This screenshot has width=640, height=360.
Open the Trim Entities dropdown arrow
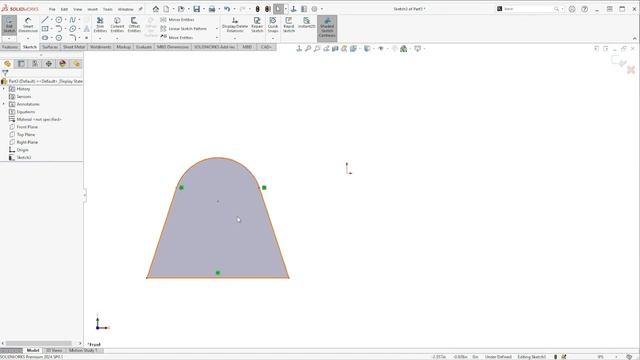(x=100, y=38)
